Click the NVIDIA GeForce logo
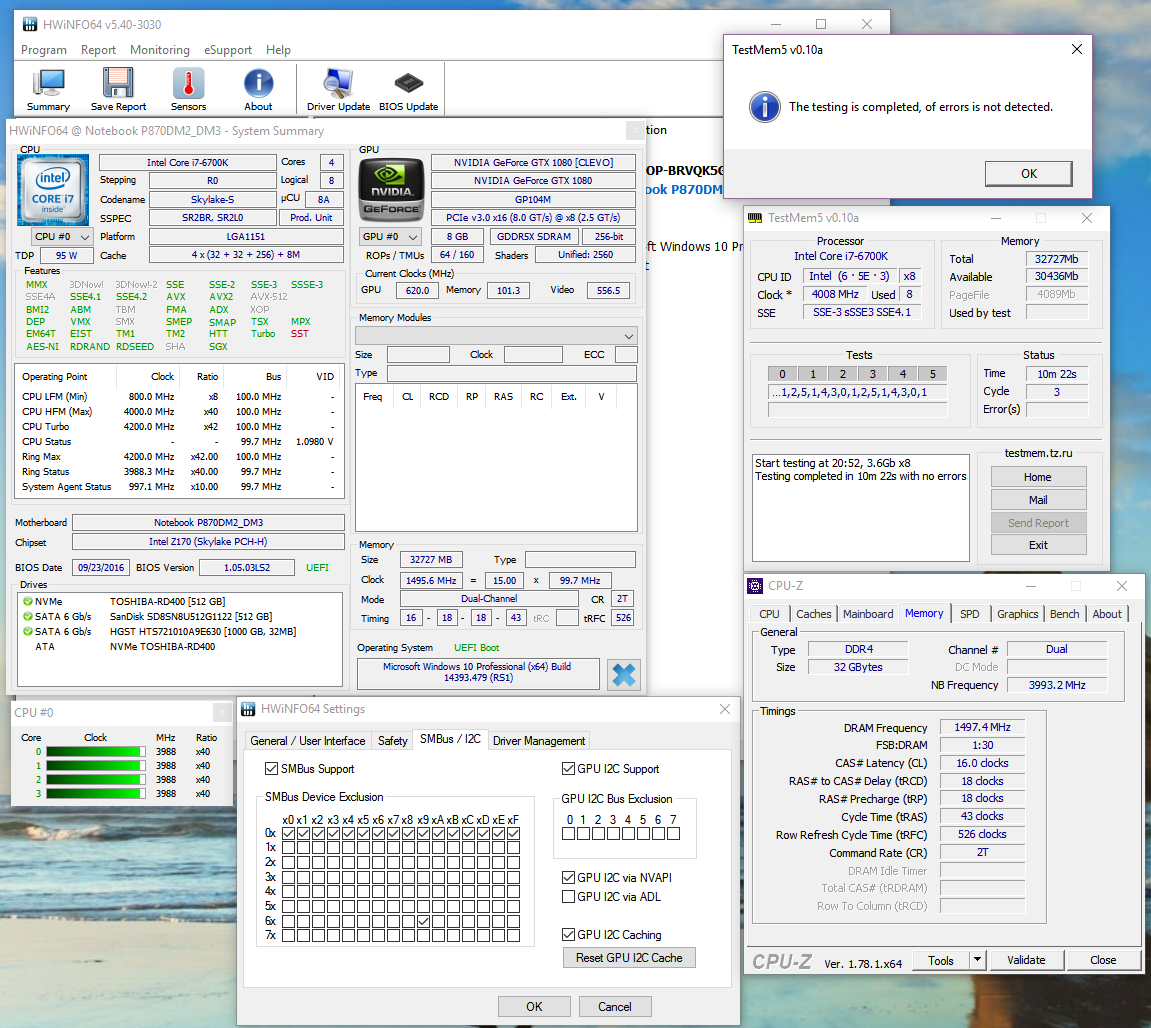The image size is (1151, 1028). tap(391, 189)
